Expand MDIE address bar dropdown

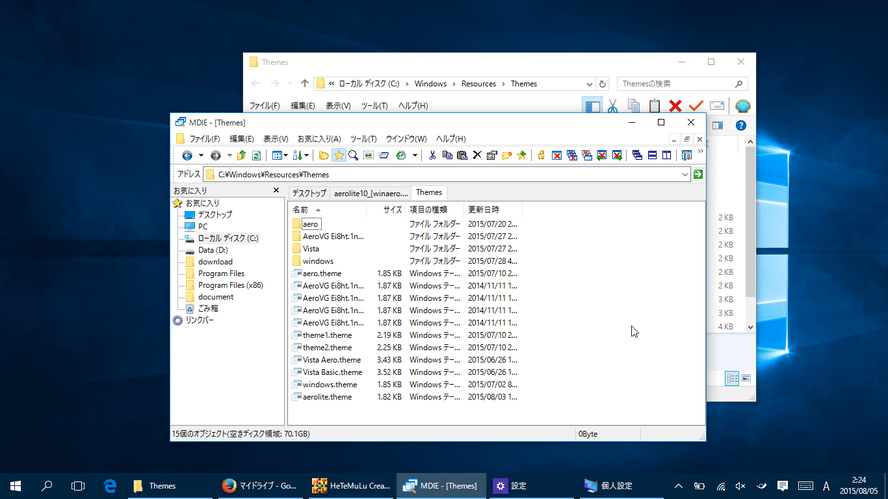[685, 174]
